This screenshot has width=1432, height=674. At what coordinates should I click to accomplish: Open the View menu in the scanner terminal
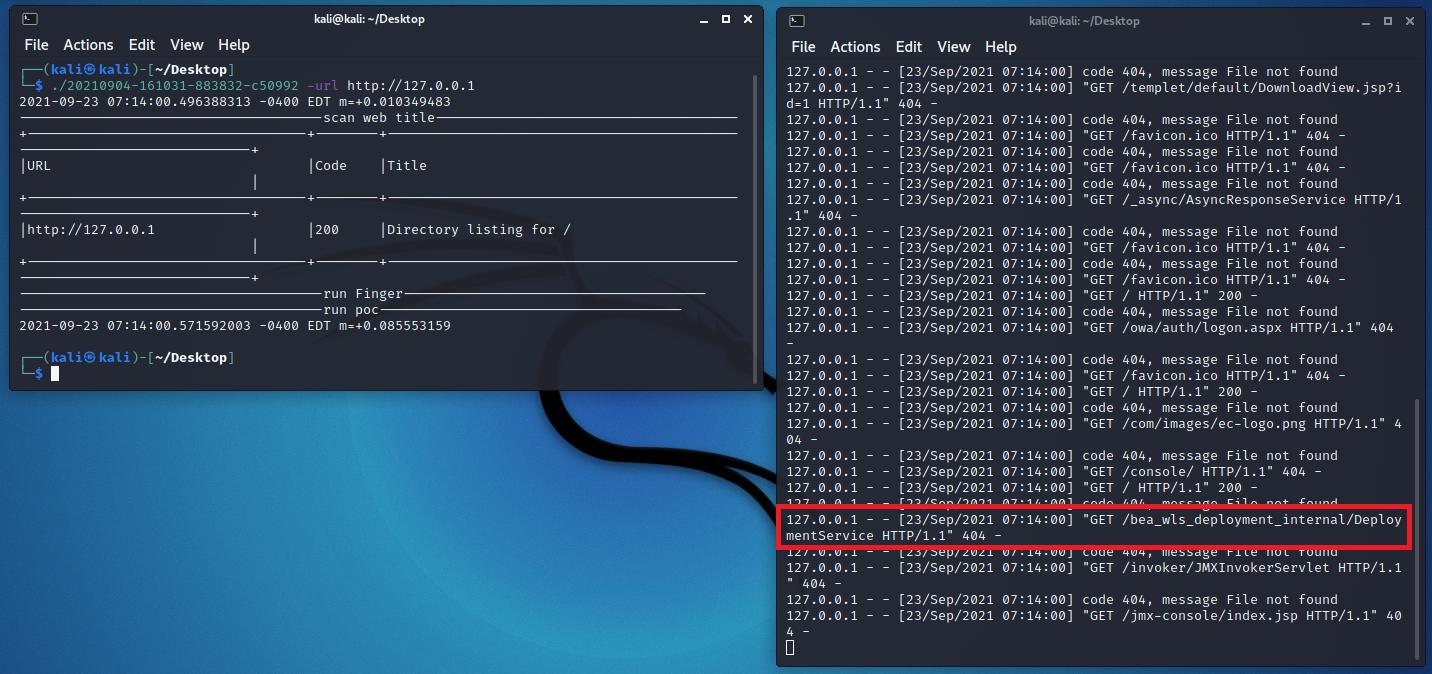(x=186, y=45)
